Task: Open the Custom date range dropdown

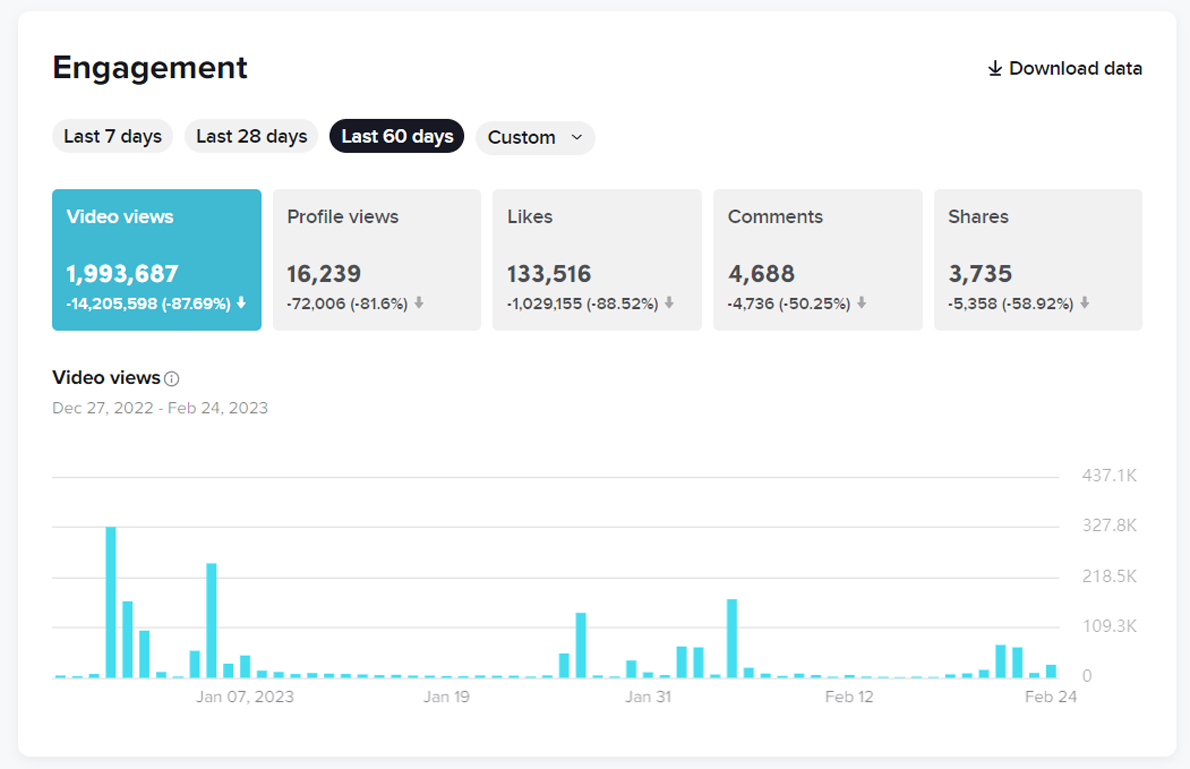Action: 522,138
